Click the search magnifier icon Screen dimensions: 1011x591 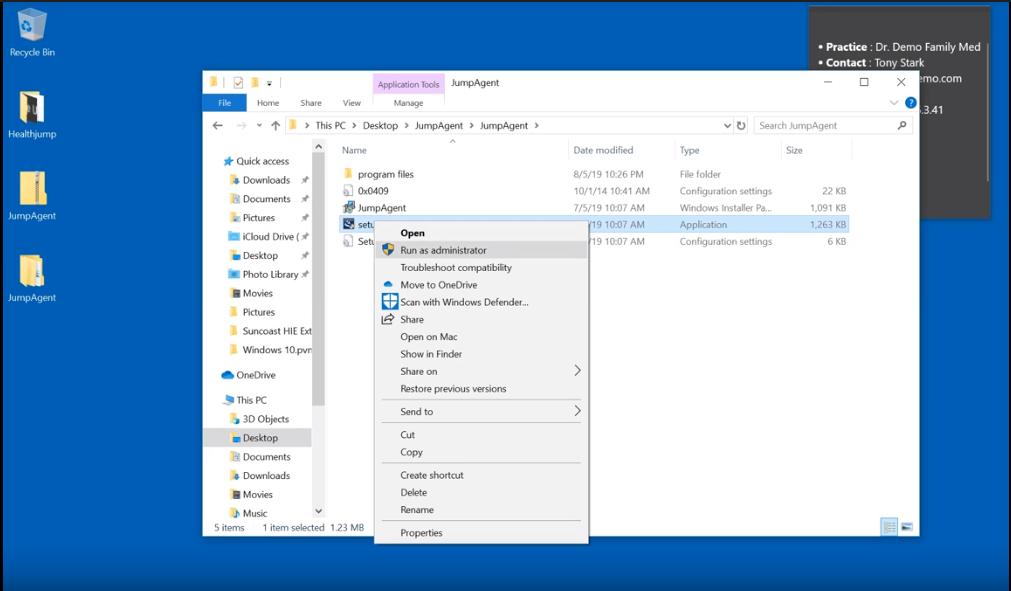click(901, 126)
